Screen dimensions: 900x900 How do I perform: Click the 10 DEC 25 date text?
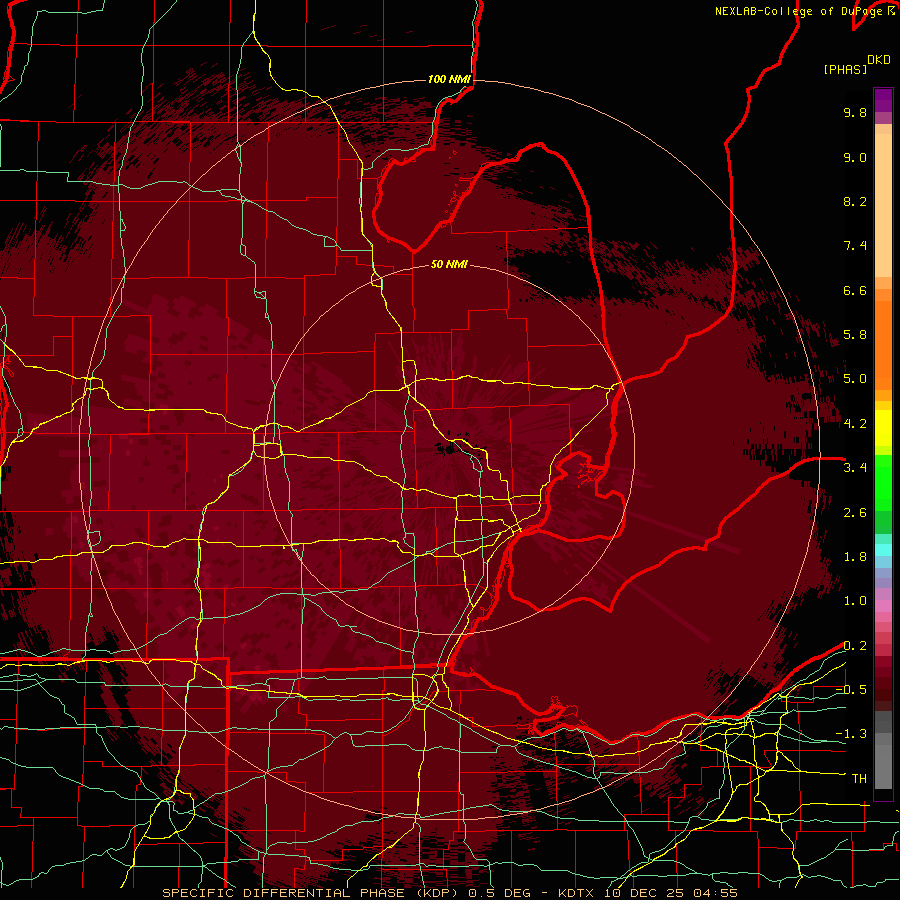click(646, 893)
